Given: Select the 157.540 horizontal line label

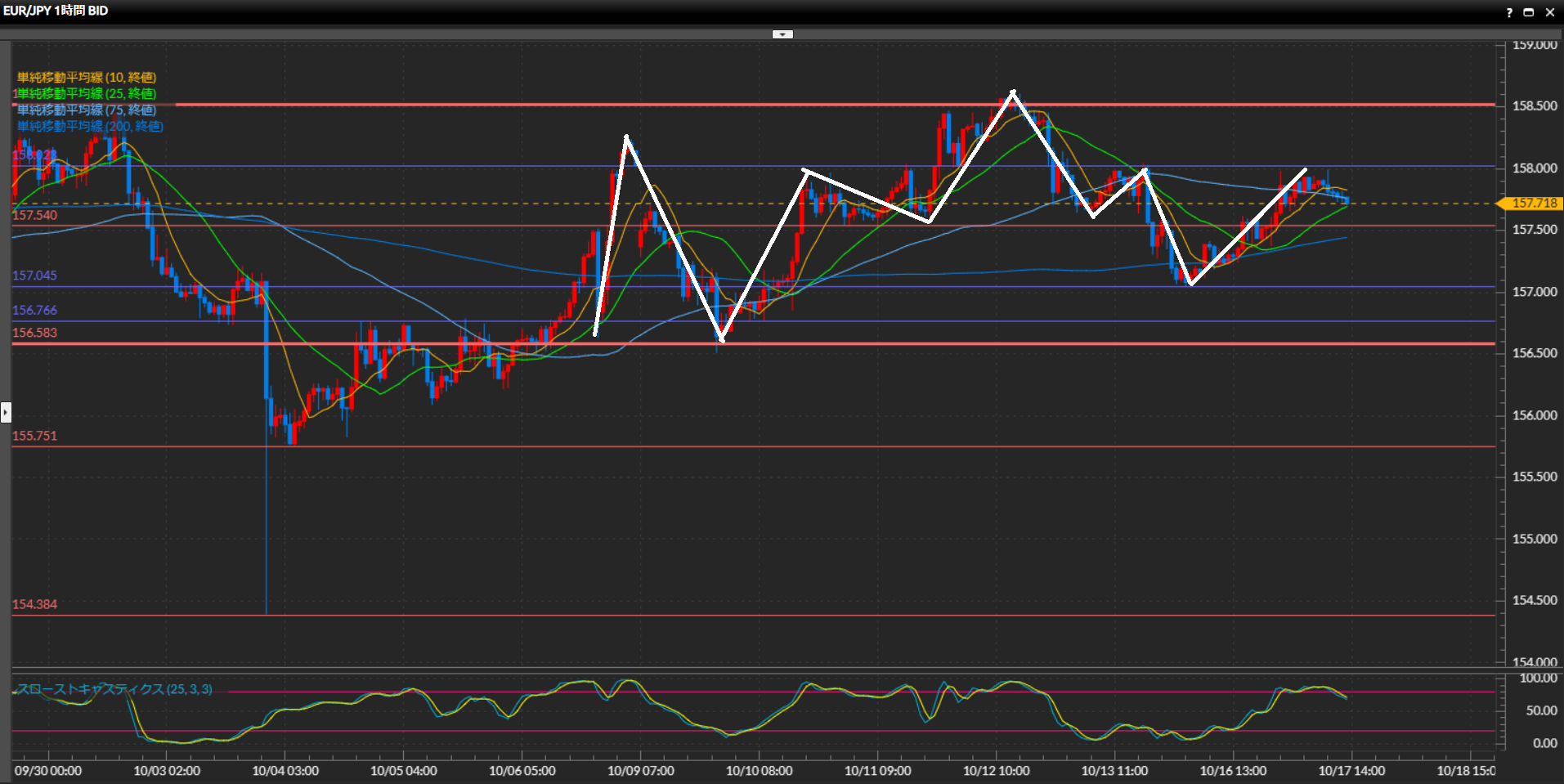Looking at the screenshot, I should coord(35,216).
